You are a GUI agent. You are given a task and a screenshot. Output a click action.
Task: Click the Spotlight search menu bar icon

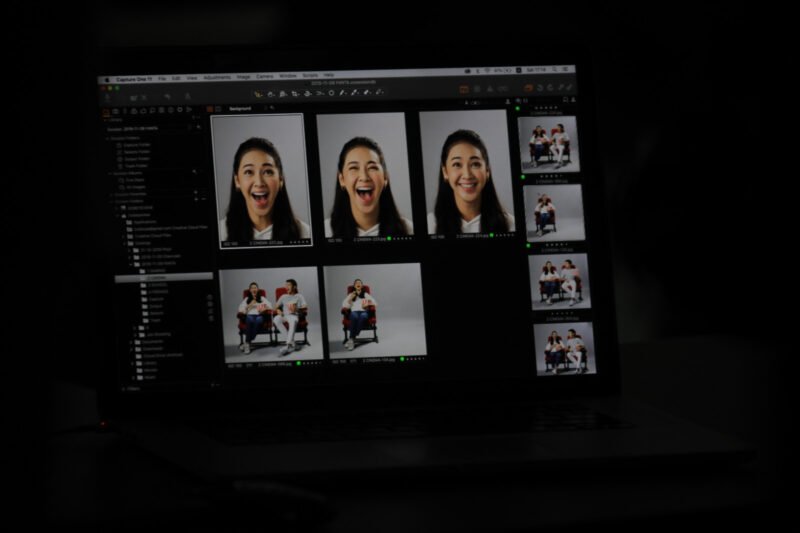tap(554, 69)
